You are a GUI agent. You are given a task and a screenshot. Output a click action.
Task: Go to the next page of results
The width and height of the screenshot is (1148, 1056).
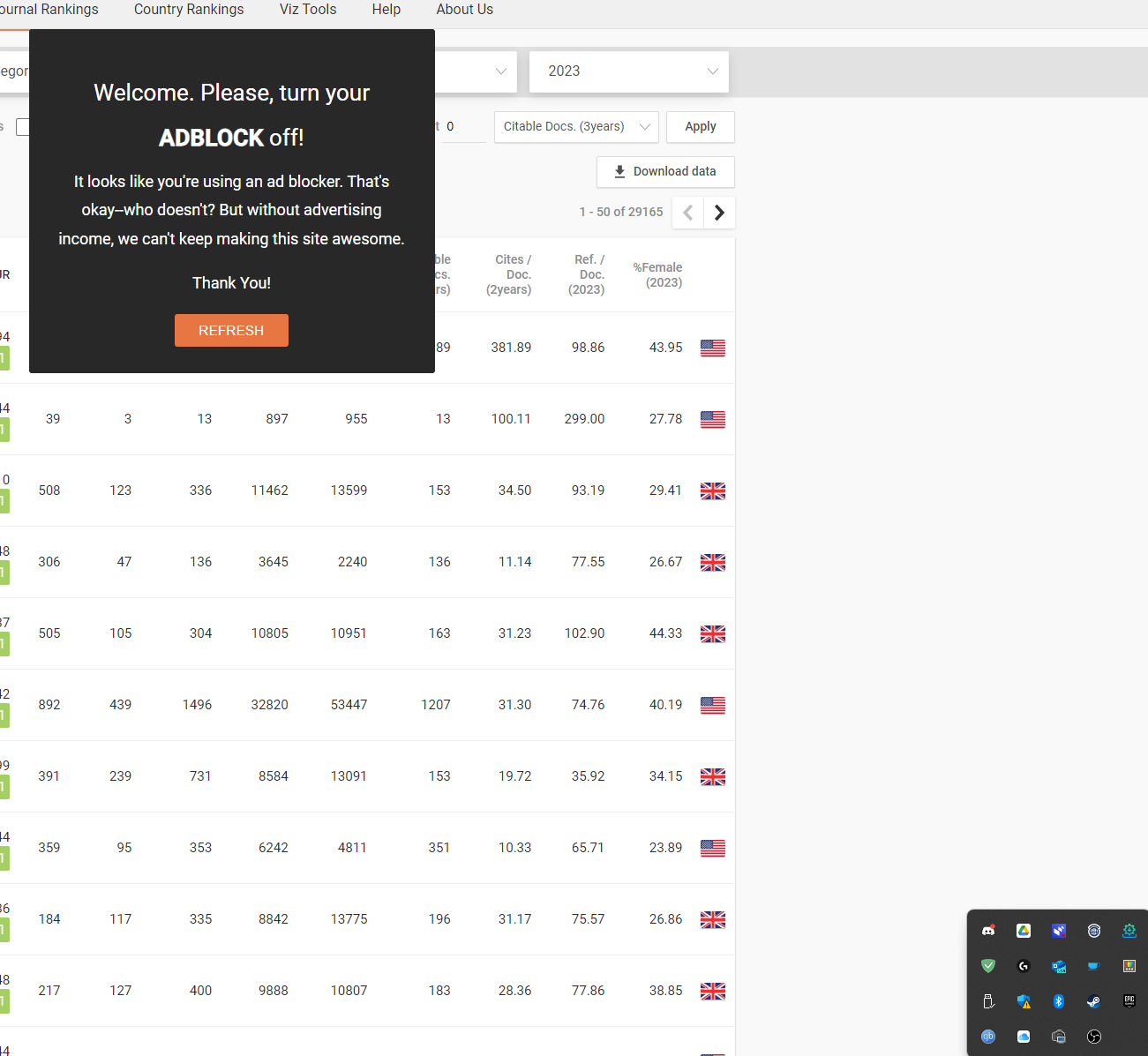tap(719, 213)
